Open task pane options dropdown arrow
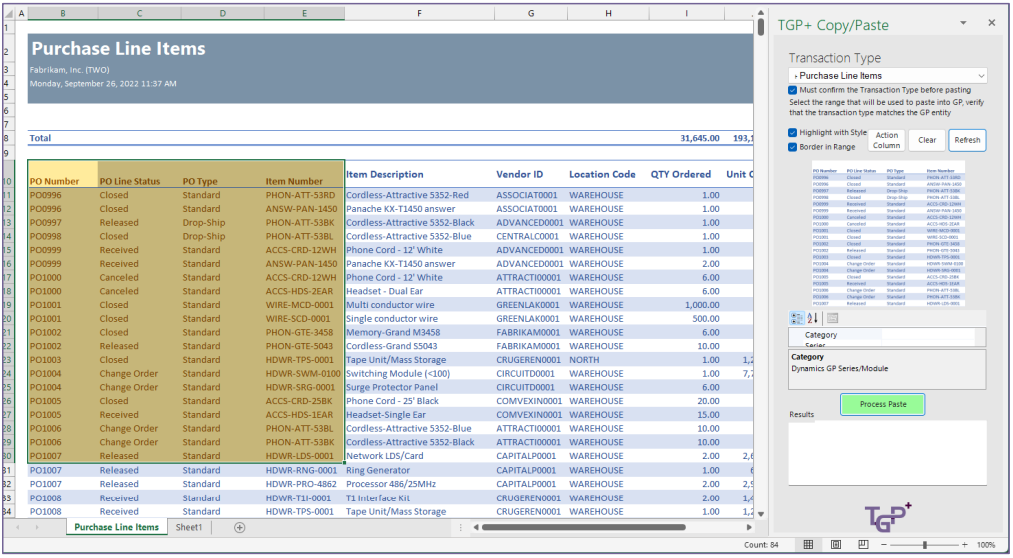This screenshot has width=1013, height=558. [x=963, y=23]
